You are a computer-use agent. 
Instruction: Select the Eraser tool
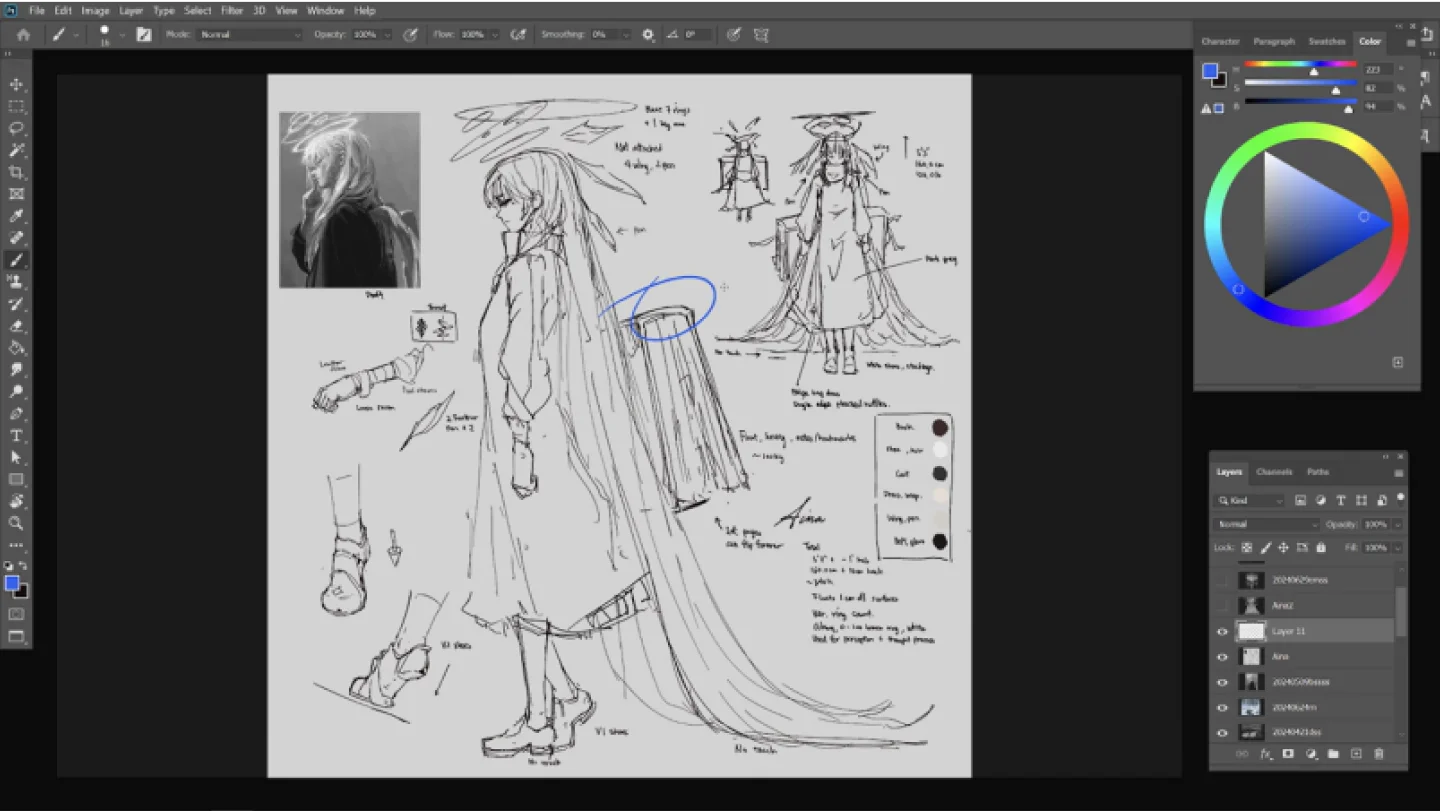(x=16, y=326)
